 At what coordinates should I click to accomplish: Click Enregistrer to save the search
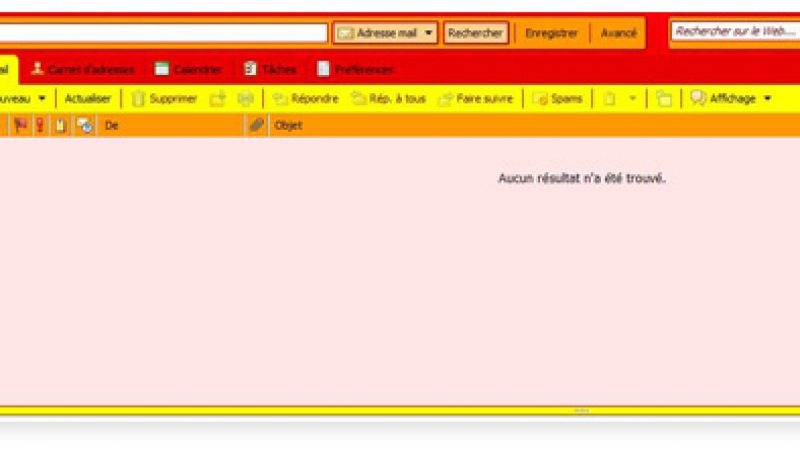tap(552, 33)
